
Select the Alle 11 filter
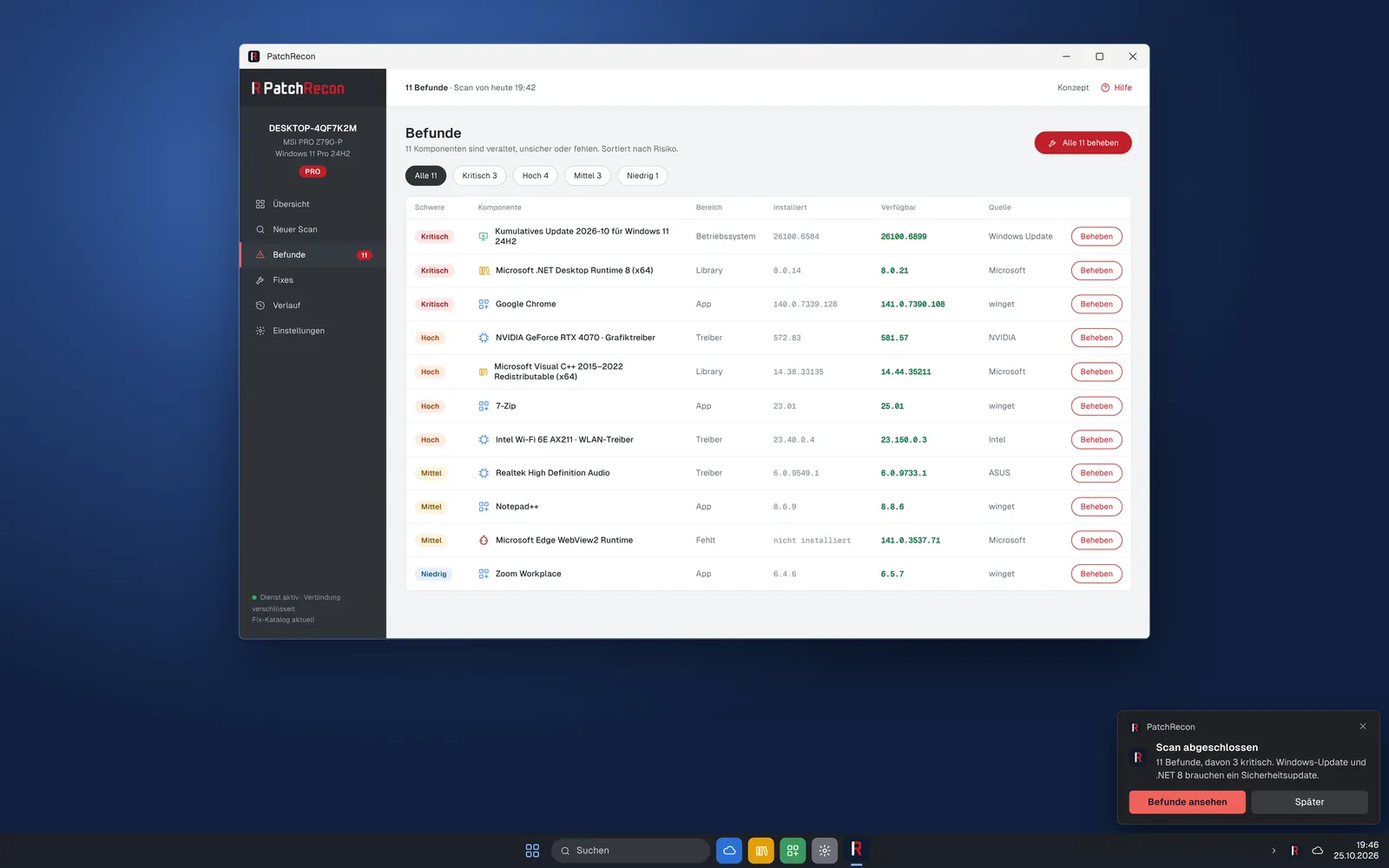pyautogui.click(x=426, y=175)
